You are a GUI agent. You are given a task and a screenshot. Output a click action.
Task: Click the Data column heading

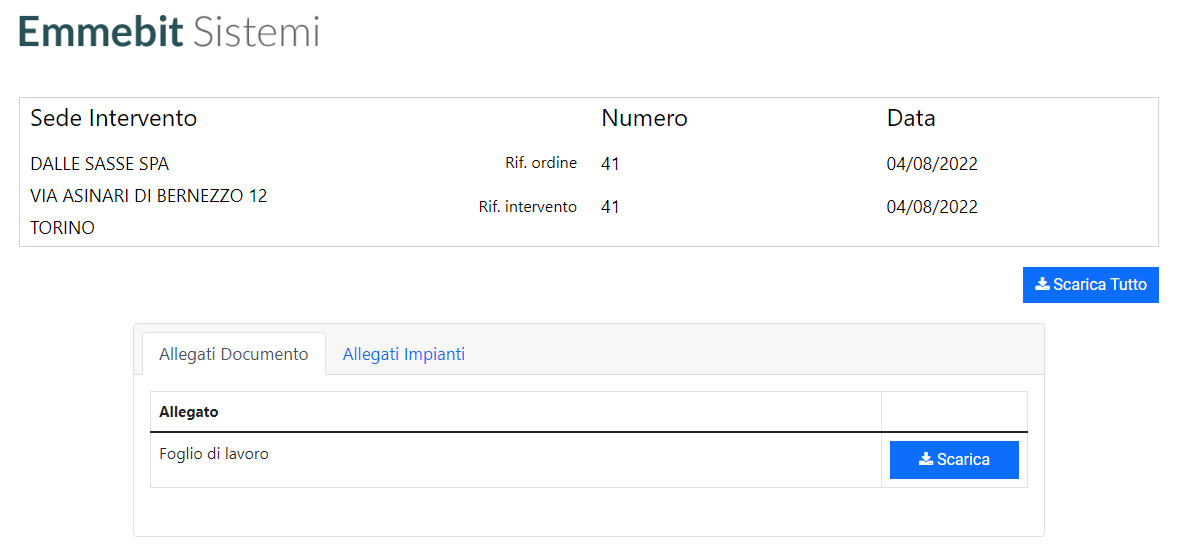(911, 118)
